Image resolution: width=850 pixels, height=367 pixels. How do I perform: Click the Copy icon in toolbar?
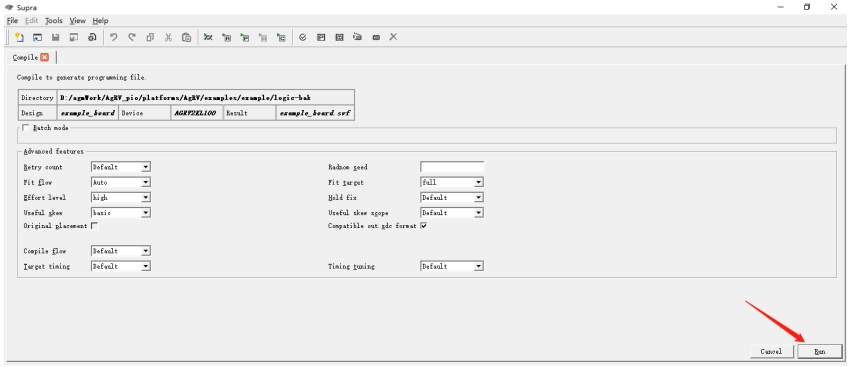tap(150, 37)
